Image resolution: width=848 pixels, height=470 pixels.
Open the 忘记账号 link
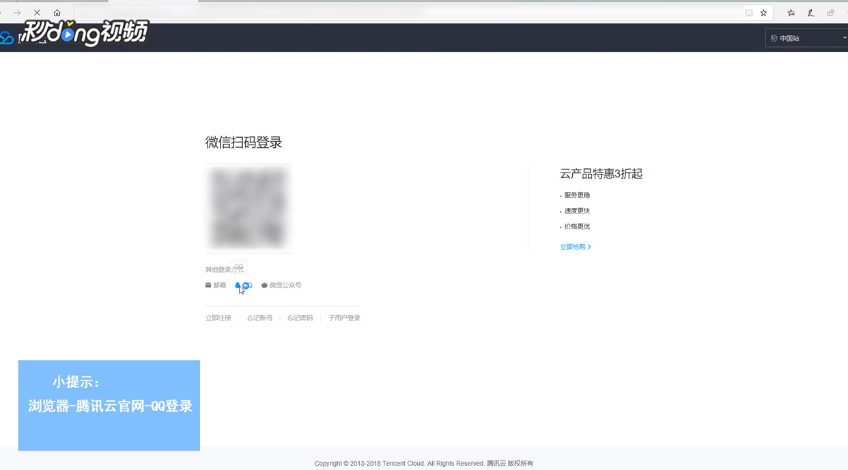click(x=260, y=318)
